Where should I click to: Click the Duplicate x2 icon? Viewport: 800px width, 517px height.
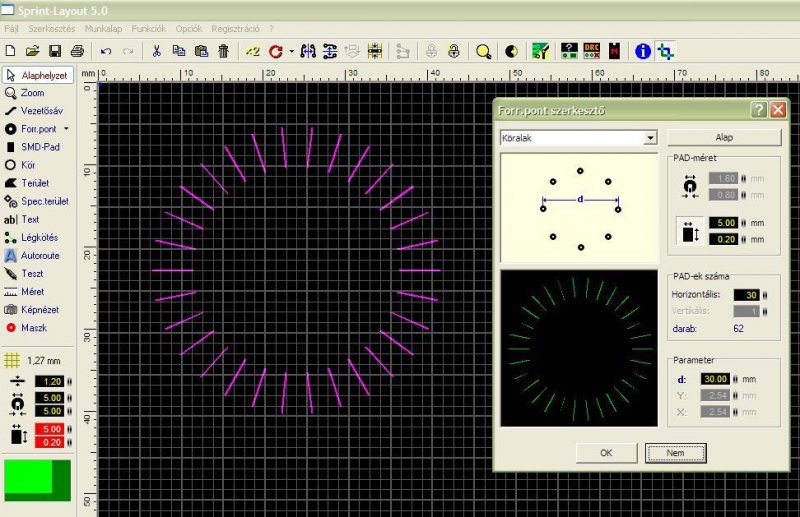click(253, 51)
